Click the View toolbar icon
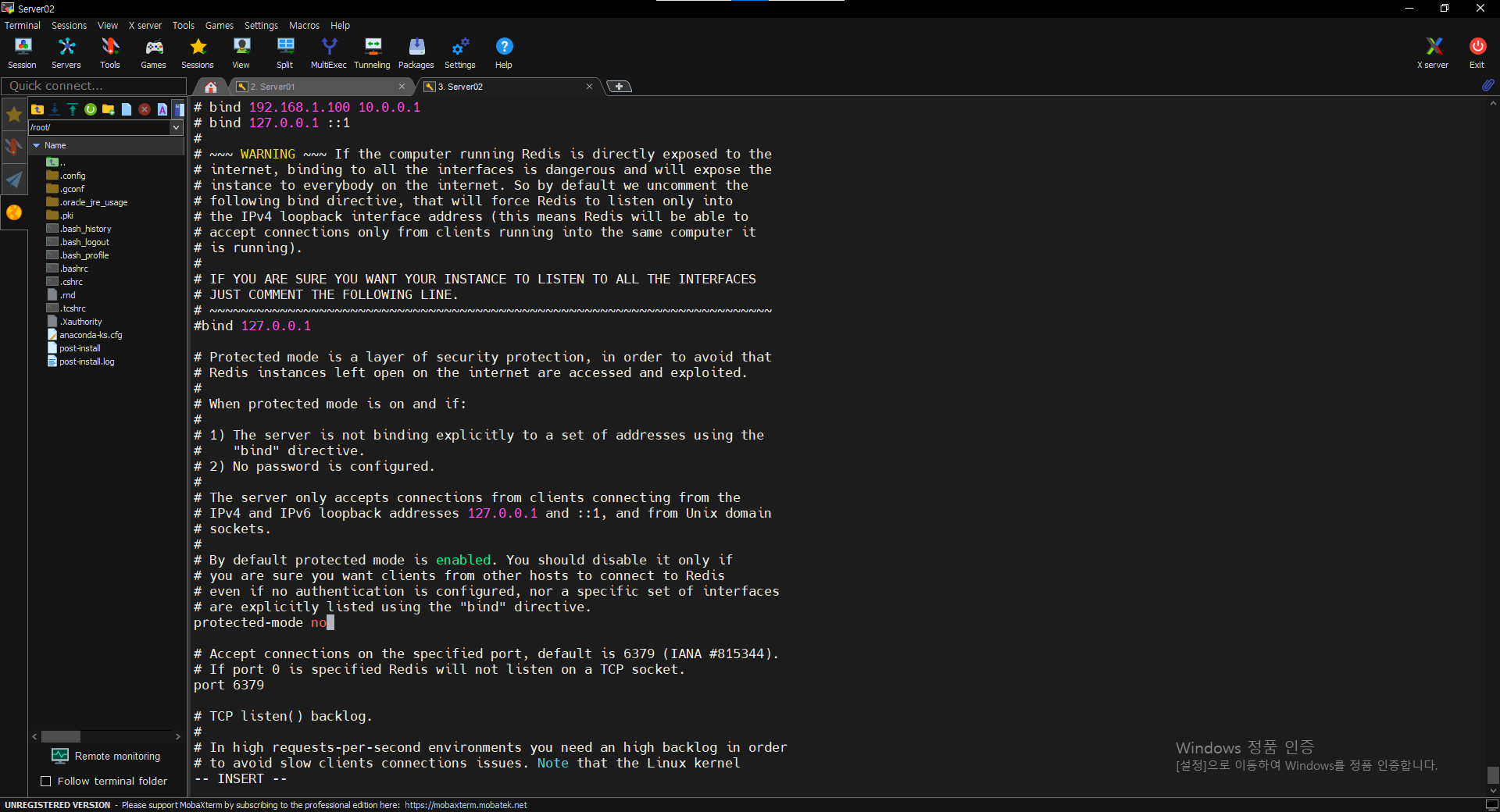Screen dimensions: 1500x812 [241, 53]
